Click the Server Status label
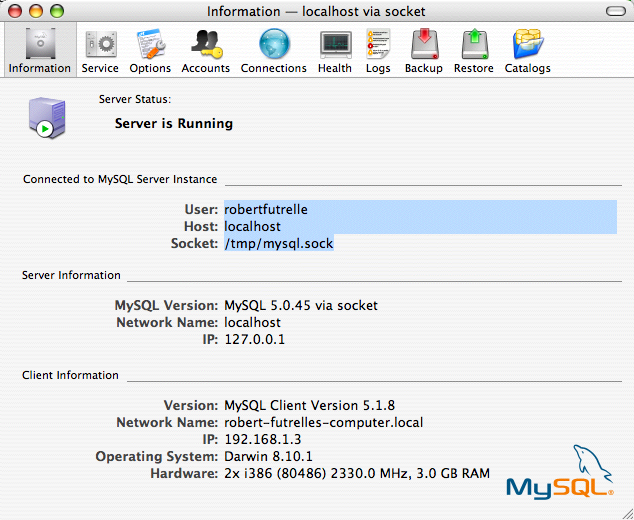 tap(135, 99)
